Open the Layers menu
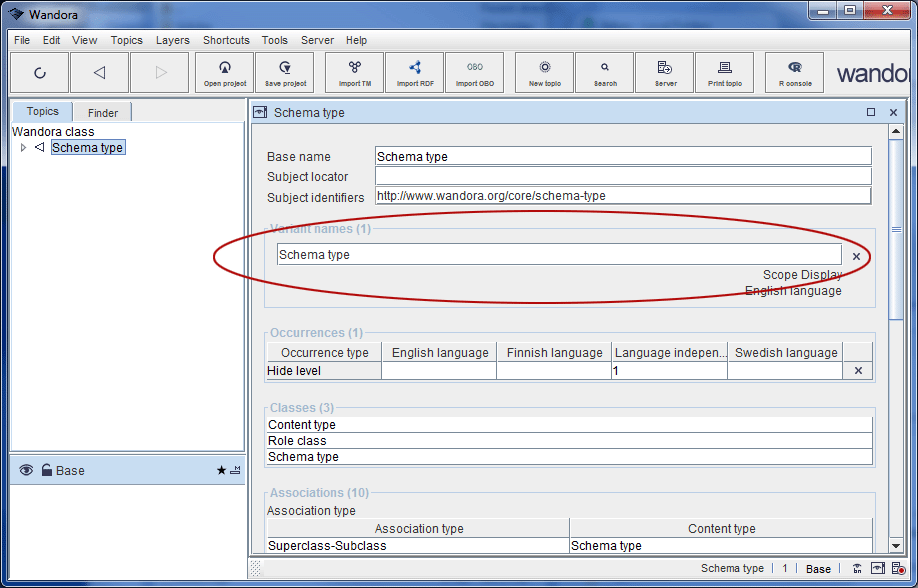918x588 pixels. coord(172,40)
